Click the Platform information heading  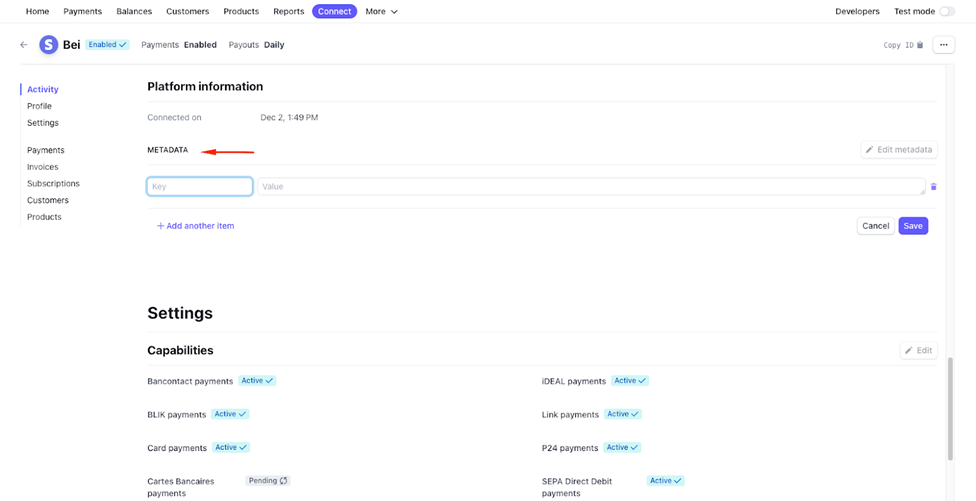205,87
